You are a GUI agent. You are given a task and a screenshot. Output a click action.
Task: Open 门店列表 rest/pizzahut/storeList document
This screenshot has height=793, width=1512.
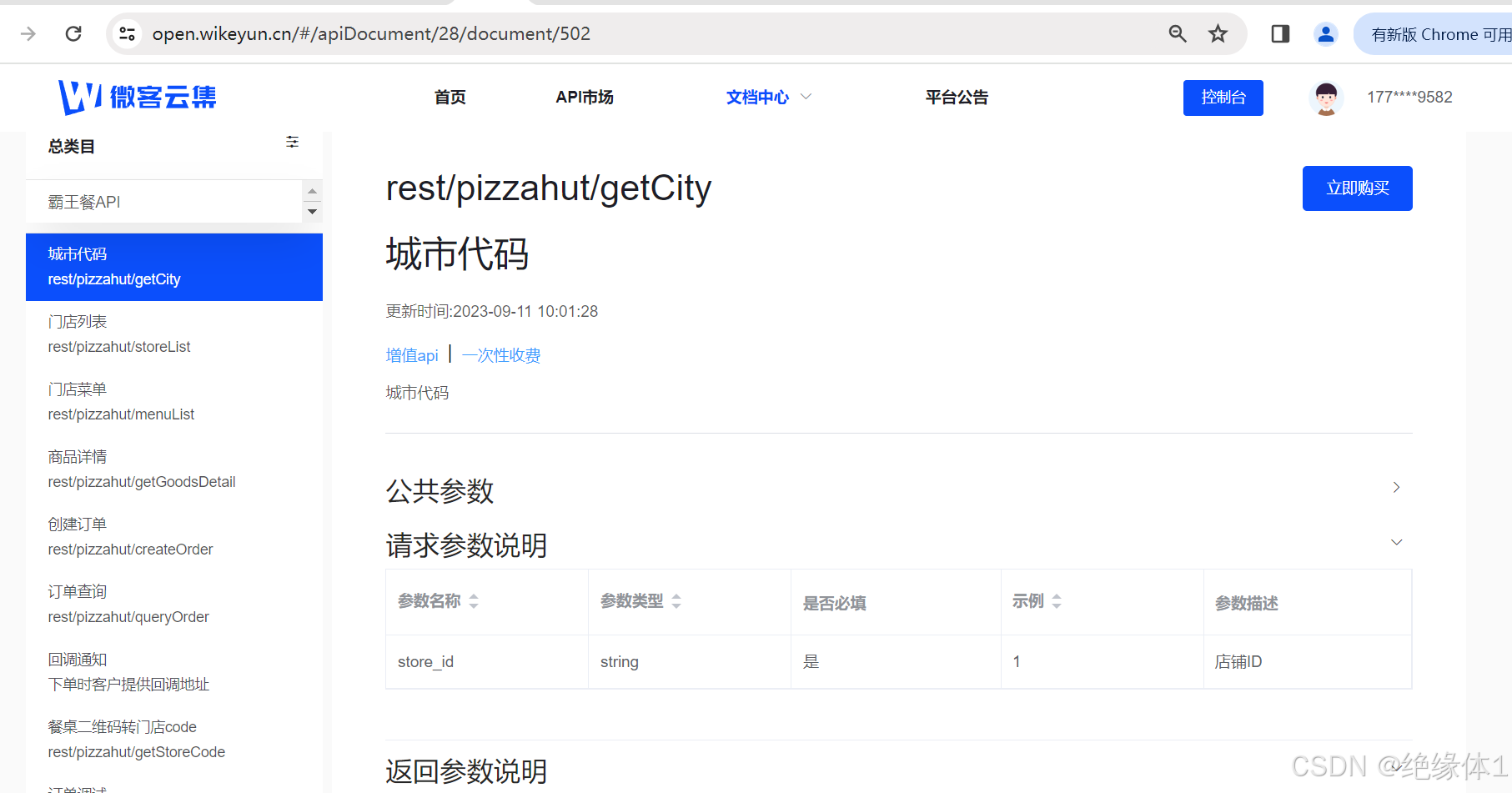(174, 334)
